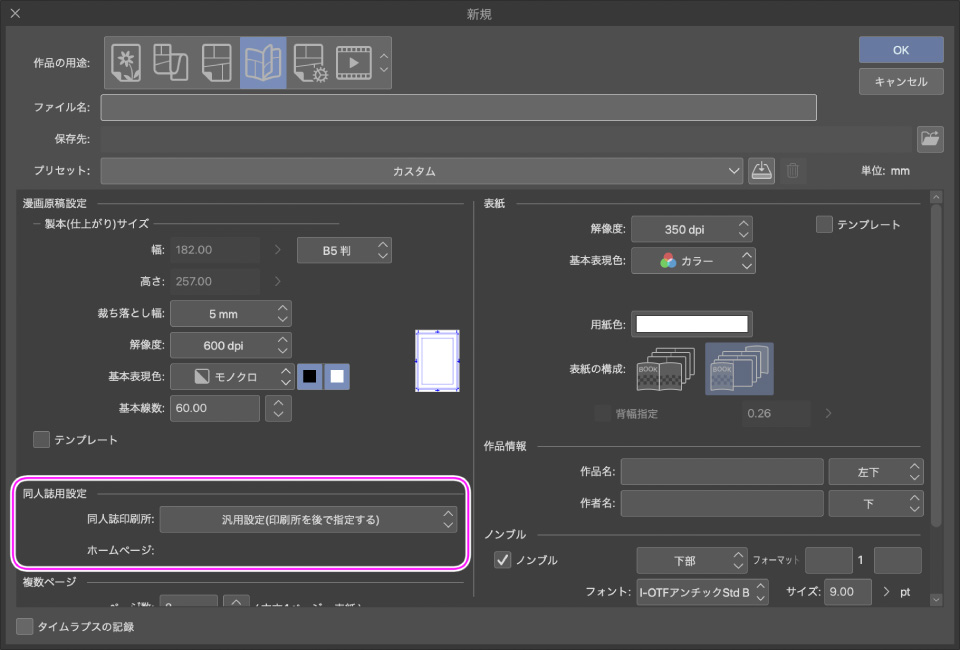960x650 pixels.
Task: Select the Illustration work type icon
Action: click(125, 62)
